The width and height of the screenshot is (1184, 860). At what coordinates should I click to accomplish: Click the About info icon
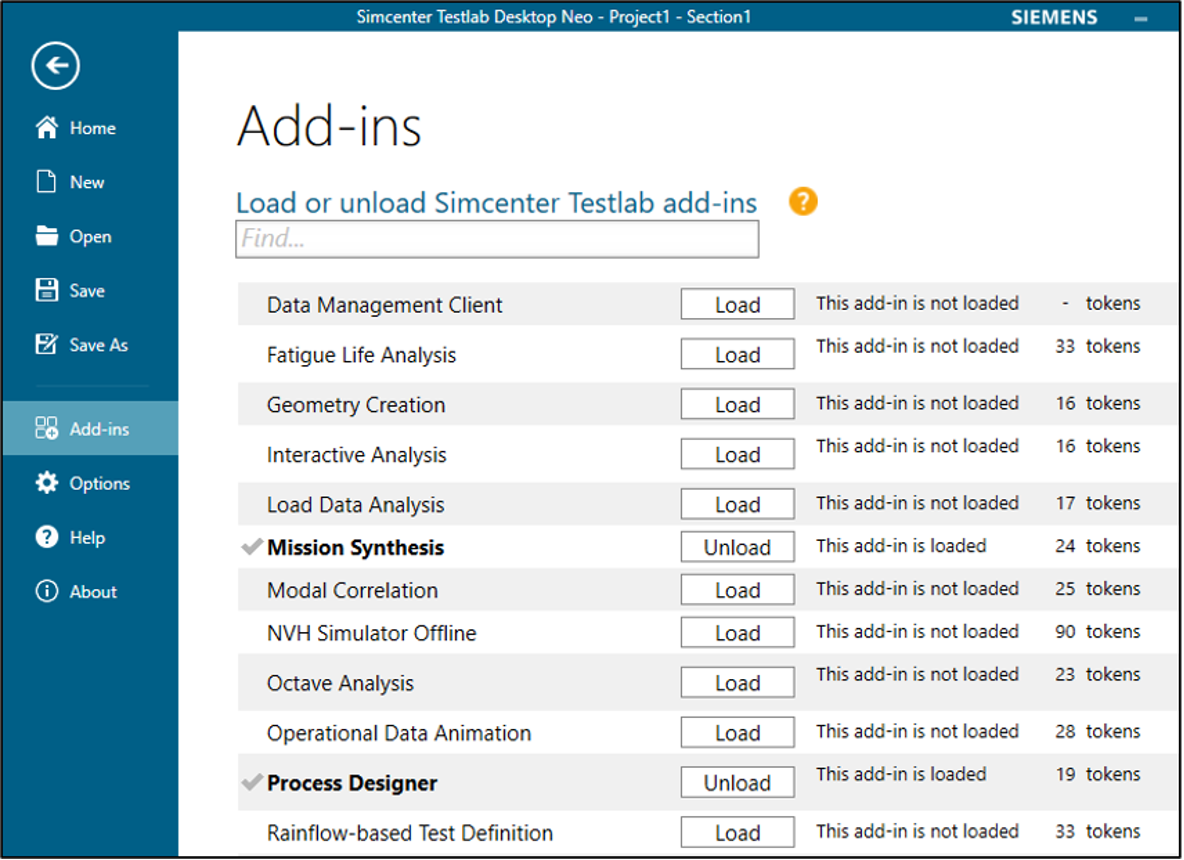coord(47,592)
